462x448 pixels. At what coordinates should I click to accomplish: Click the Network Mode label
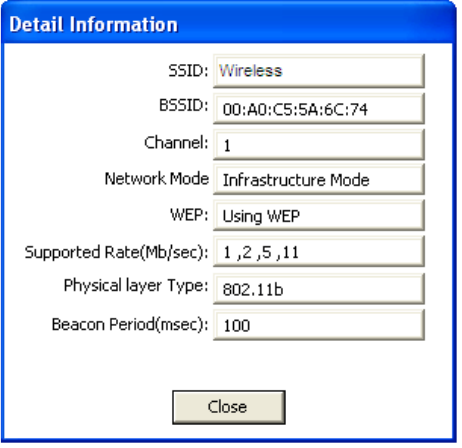157,179
